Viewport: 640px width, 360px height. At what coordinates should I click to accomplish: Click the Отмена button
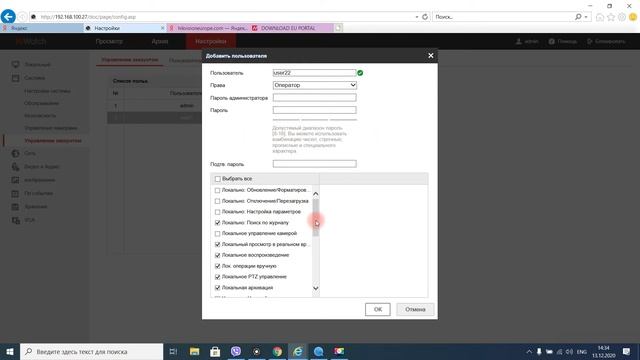coord(415,309)
